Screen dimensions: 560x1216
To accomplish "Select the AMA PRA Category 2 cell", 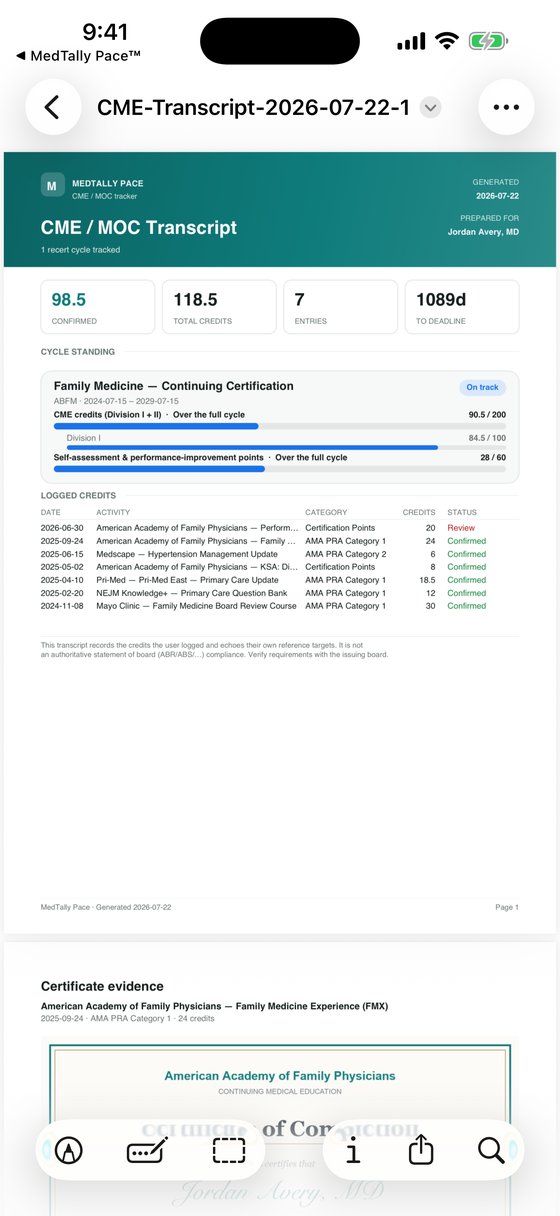I will (345, 554).
